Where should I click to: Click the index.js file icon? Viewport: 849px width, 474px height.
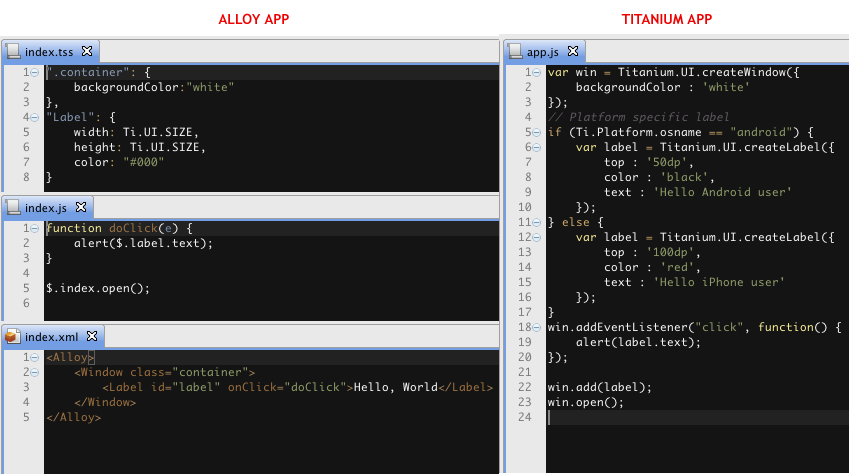(x=13, y=207)
